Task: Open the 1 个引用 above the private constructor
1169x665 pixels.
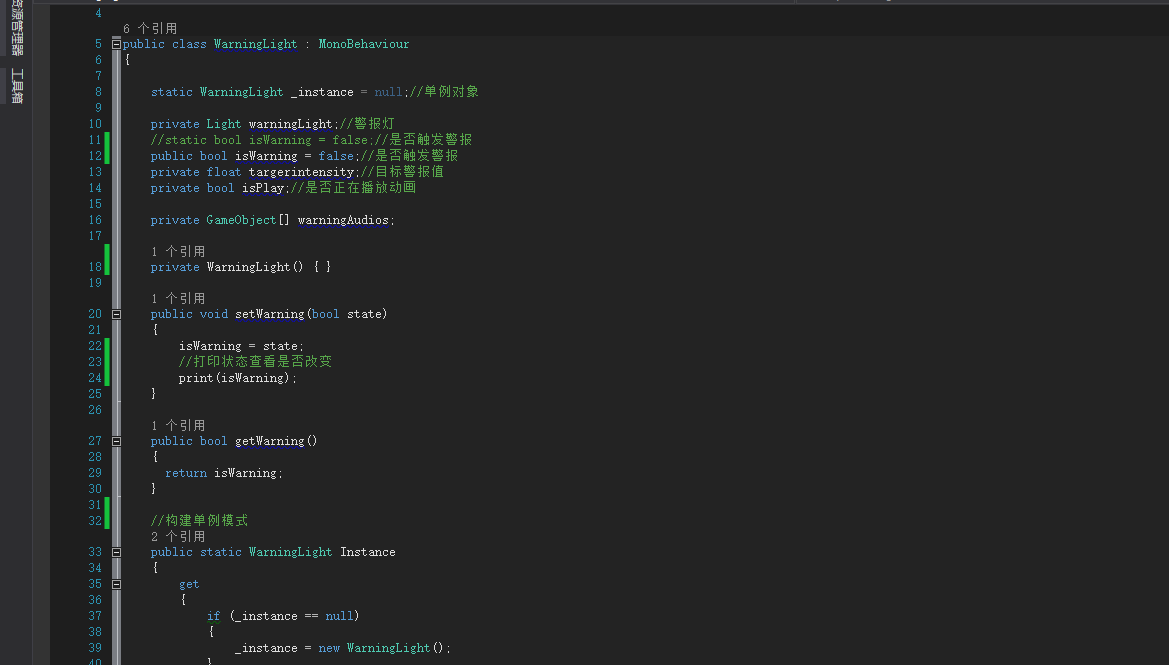Action: tap(177, 251)
